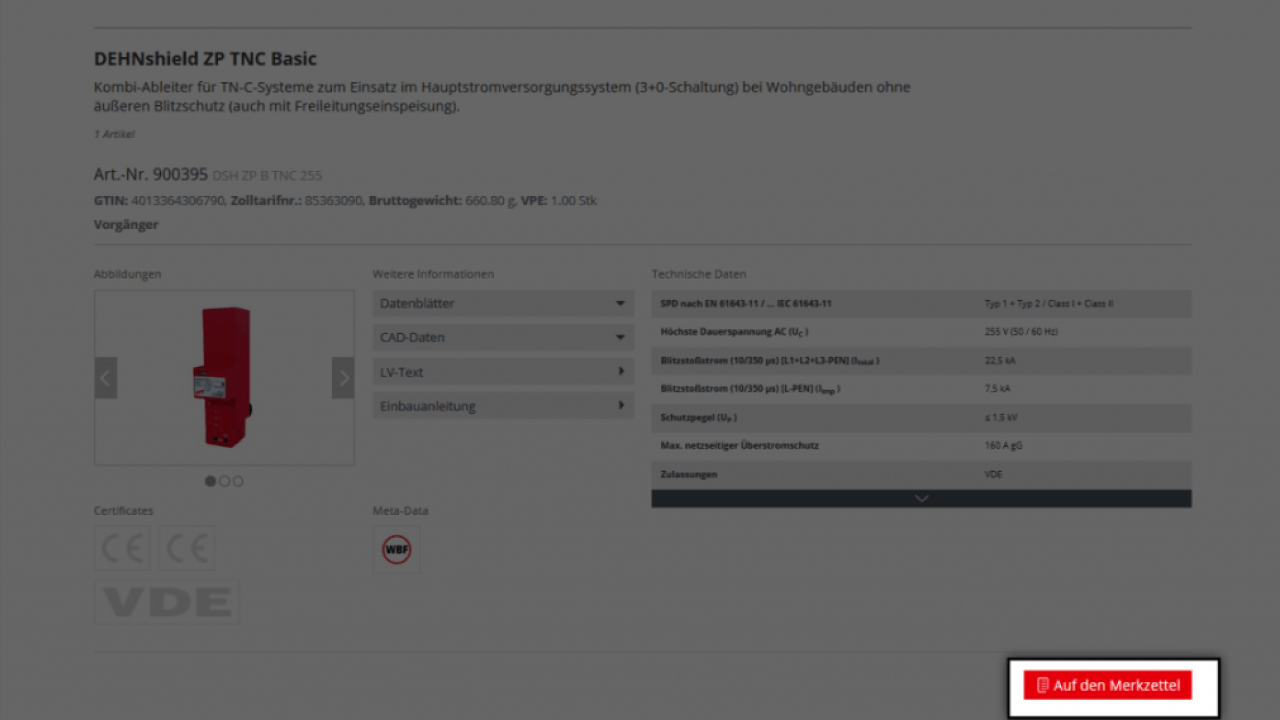Open the CAD-Daten dropdown
Screen dimensions: 1280x720
[503, 337]
